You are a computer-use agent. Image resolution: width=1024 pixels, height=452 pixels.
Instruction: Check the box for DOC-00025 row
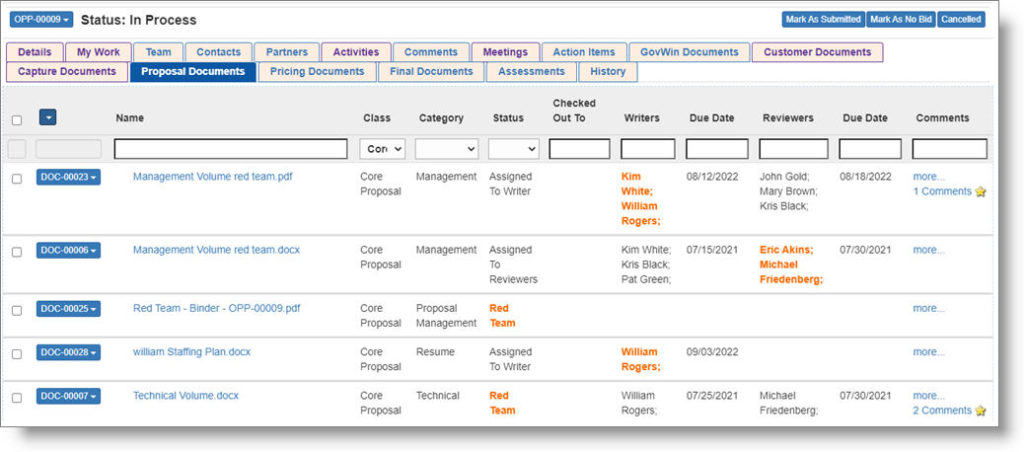tap(17, 310)
